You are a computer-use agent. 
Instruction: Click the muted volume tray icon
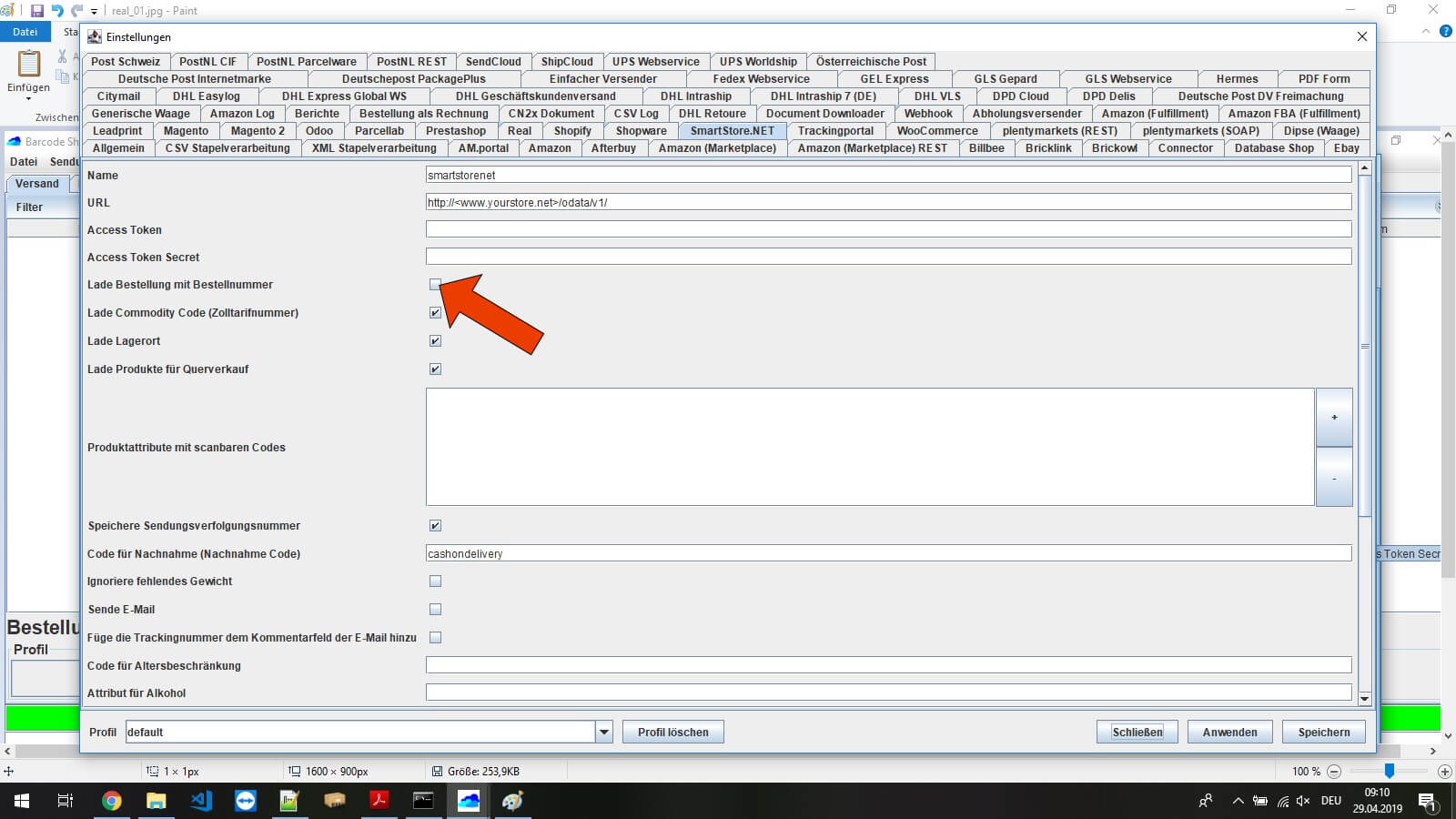click(1303, 801)
